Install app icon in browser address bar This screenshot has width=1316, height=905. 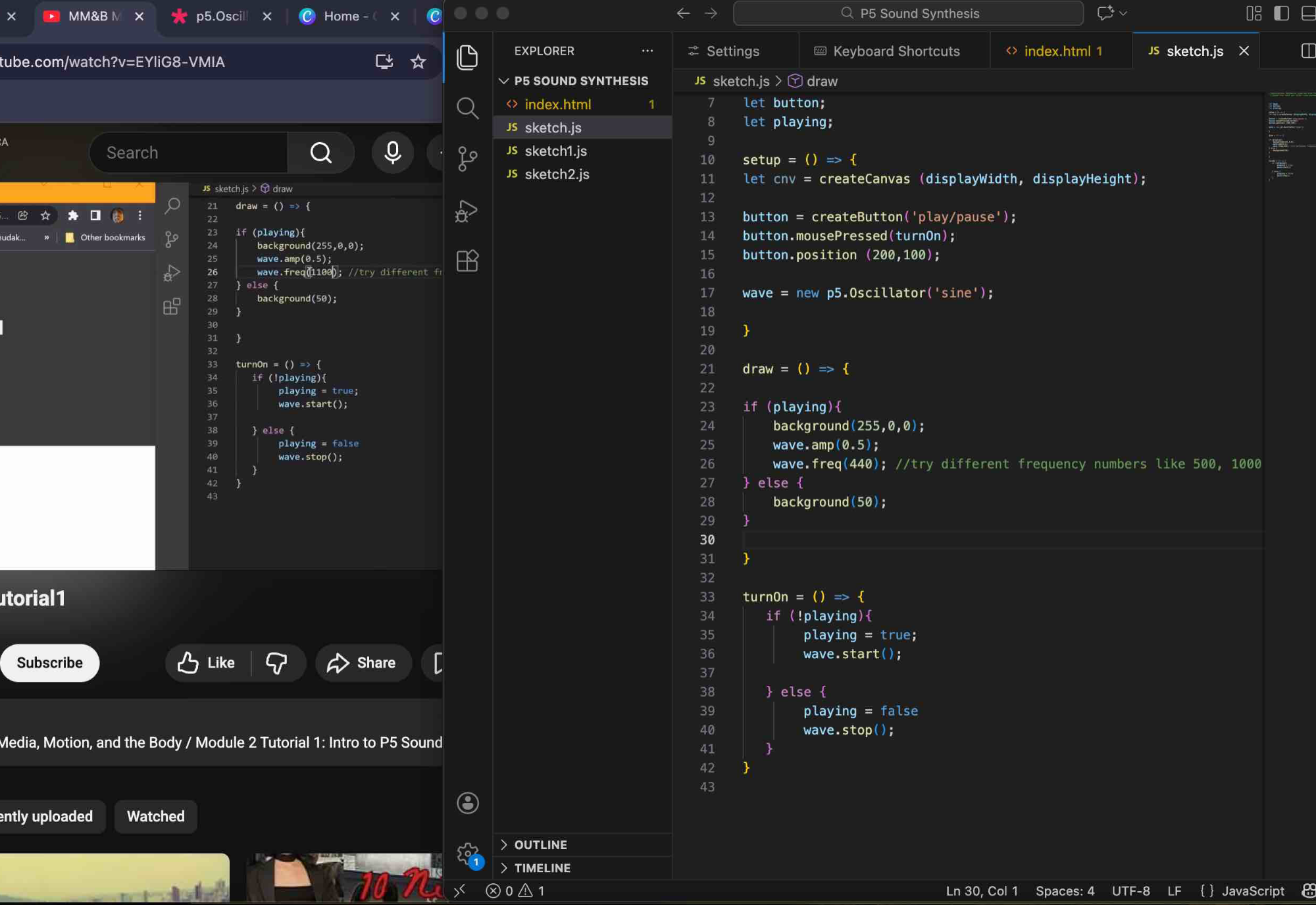[x=384, y=62]
